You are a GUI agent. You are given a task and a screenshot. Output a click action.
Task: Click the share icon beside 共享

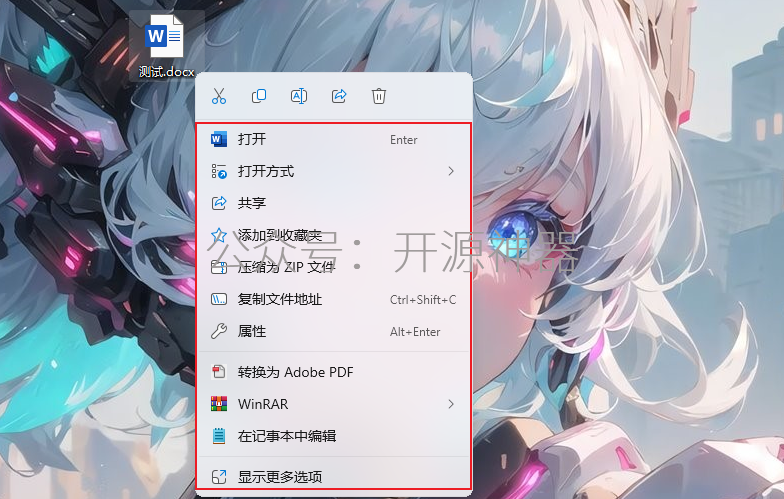pyautogui.click(x=218, y=203)
